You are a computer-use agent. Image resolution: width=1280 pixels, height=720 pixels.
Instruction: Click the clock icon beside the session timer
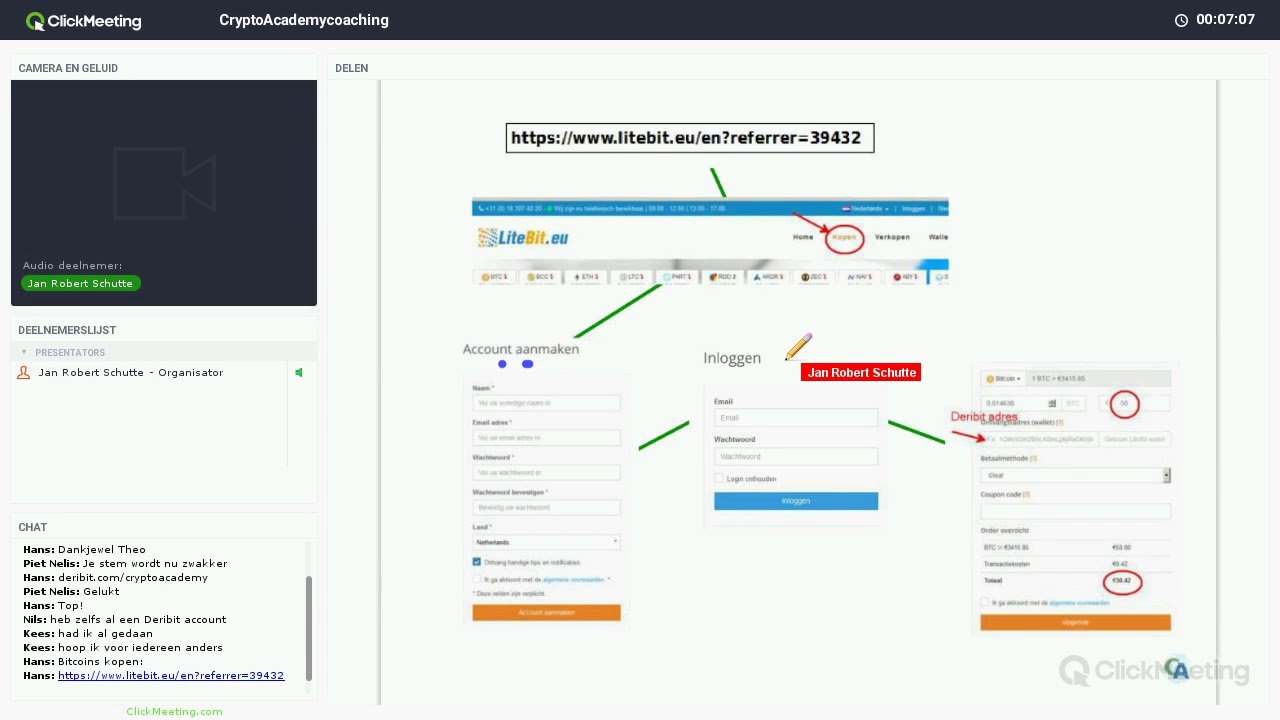tap(1181, 20)
